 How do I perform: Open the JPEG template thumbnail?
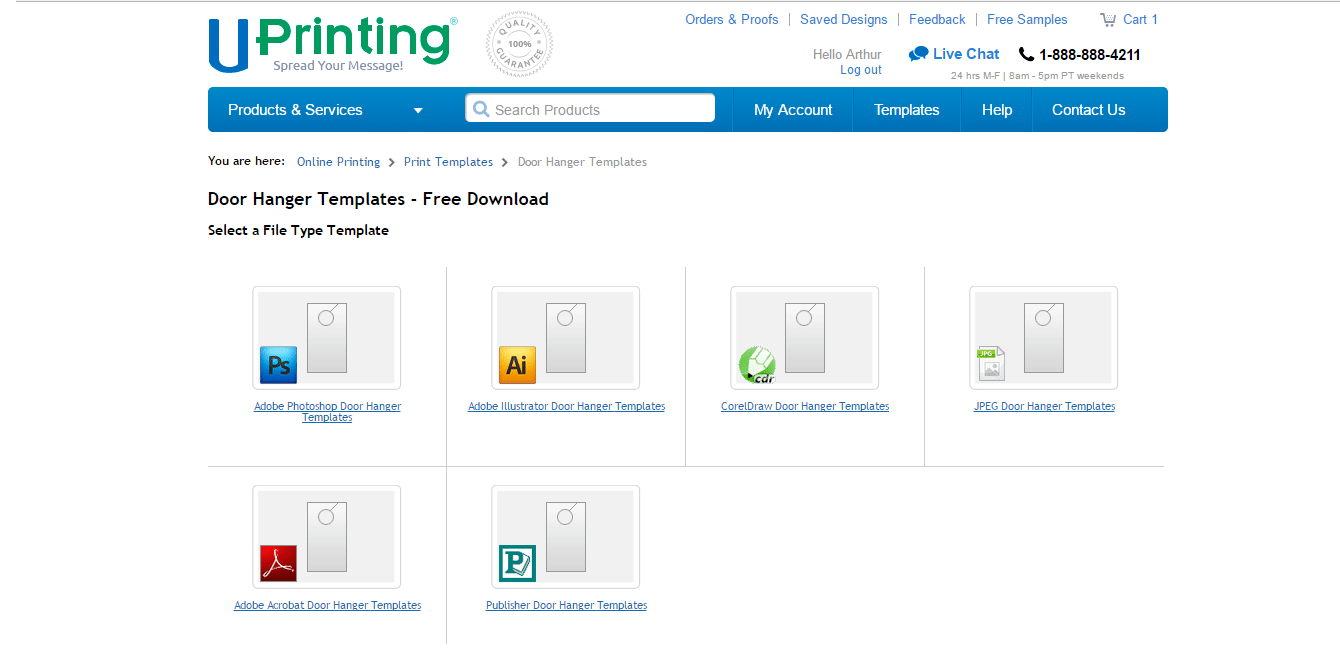[x=1043, y=338]
